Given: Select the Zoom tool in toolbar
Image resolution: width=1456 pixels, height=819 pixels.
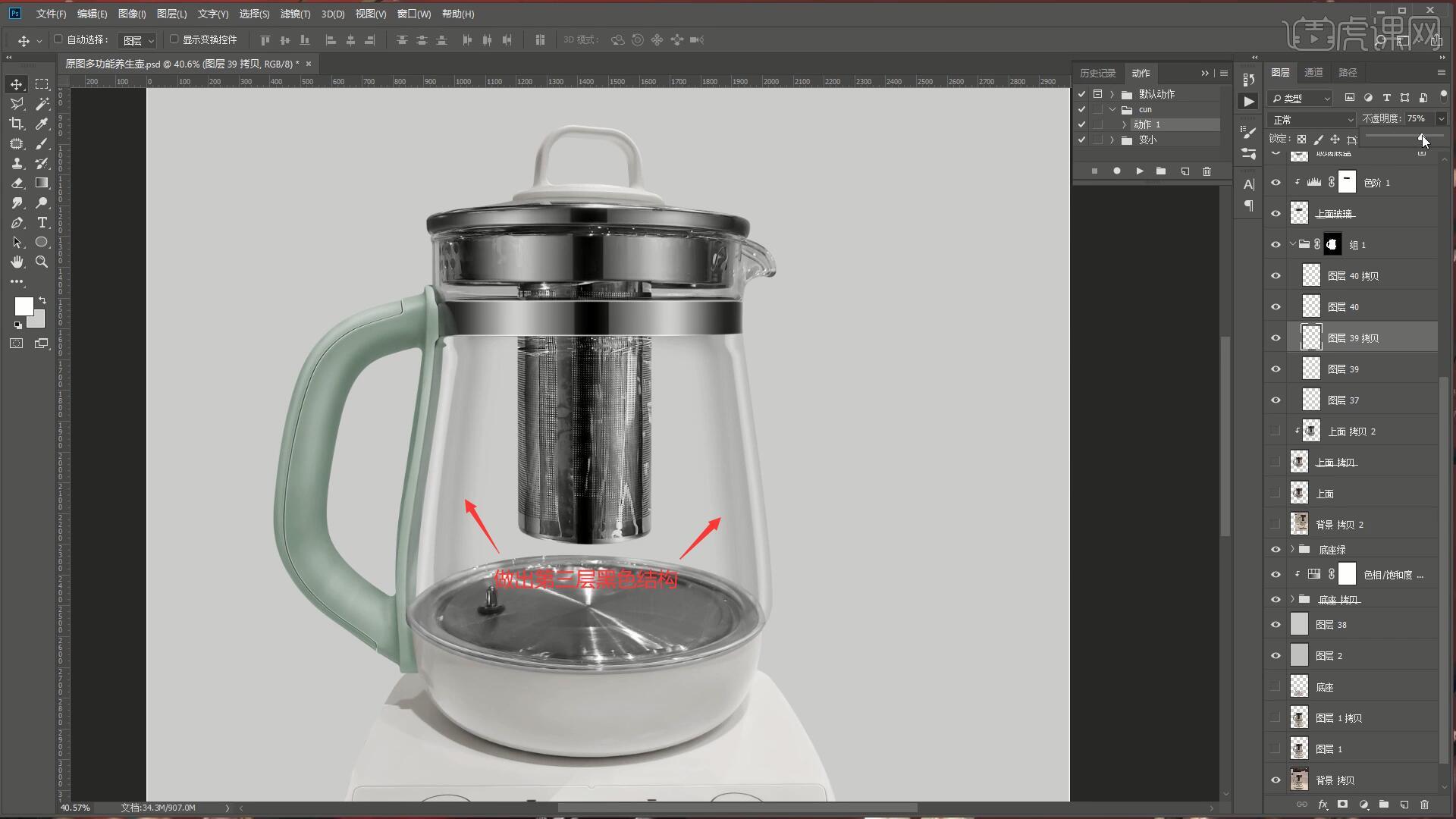Looking at the screenshot, I should [x=42, y=262].
